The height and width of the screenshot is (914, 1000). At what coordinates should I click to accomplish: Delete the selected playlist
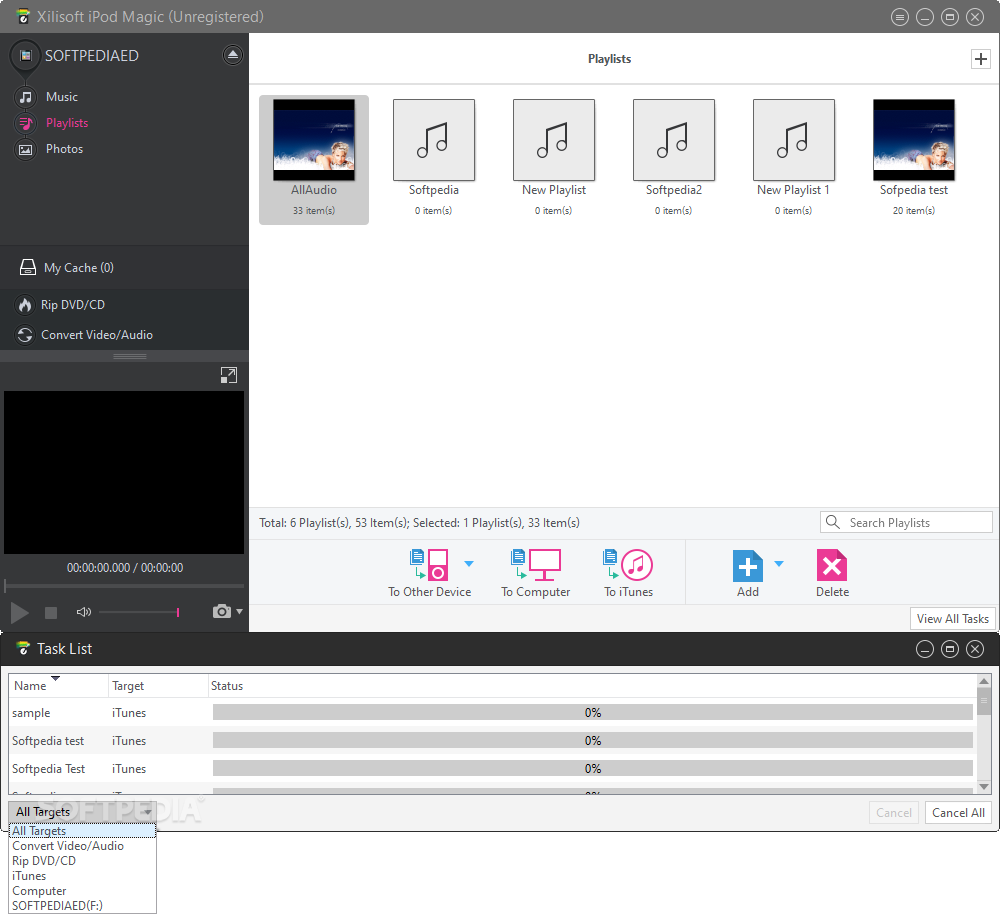click(x=832, y=573)
